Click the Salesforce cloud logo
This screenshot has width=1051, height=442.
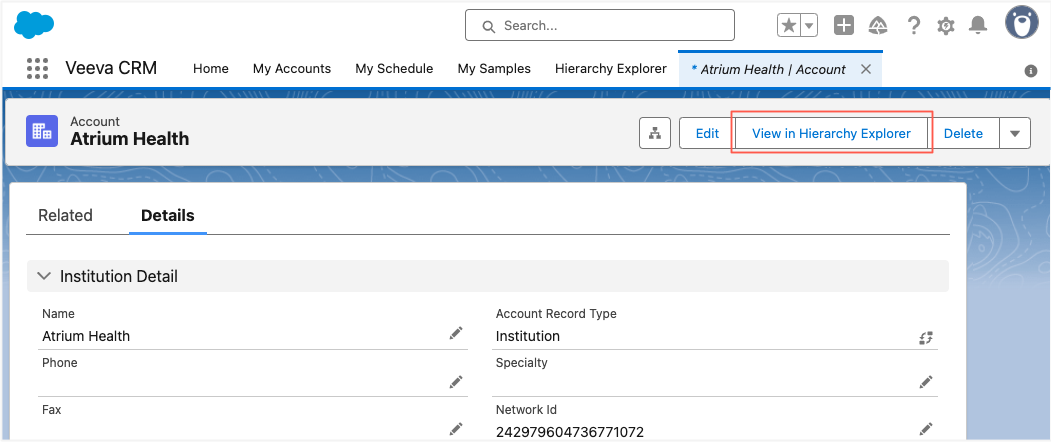[x=34, y=25]
